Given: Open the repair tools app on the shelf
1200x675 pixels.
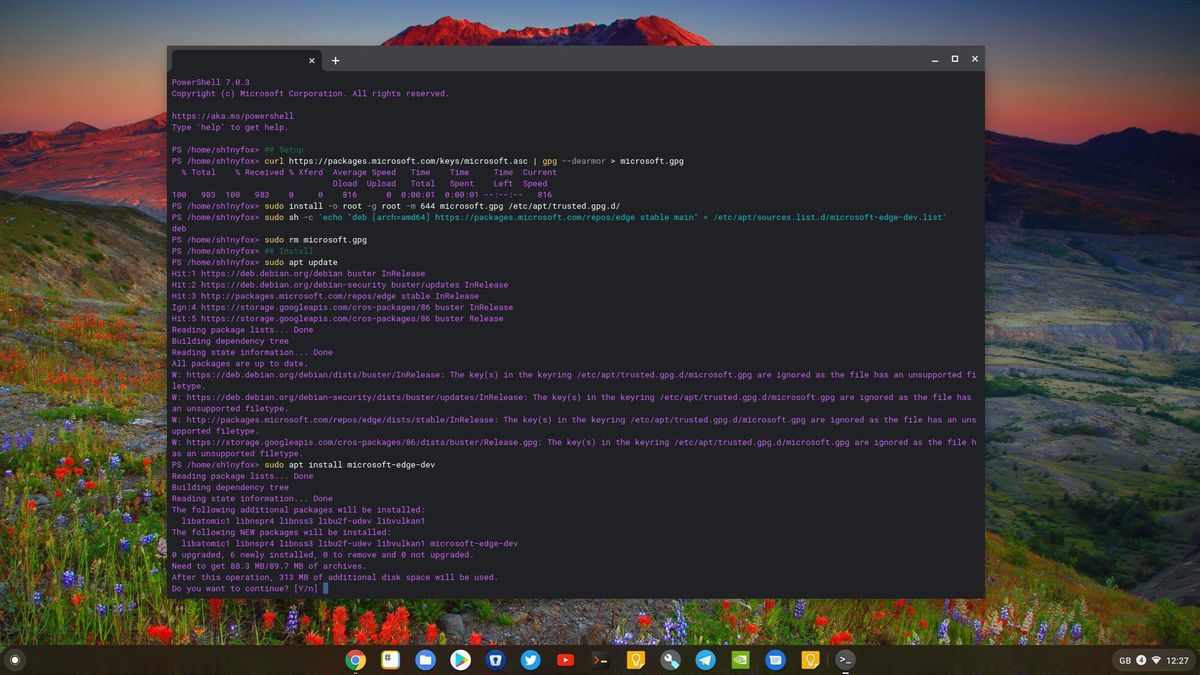Looking at the screenshot, I should (x=671, y=660).
